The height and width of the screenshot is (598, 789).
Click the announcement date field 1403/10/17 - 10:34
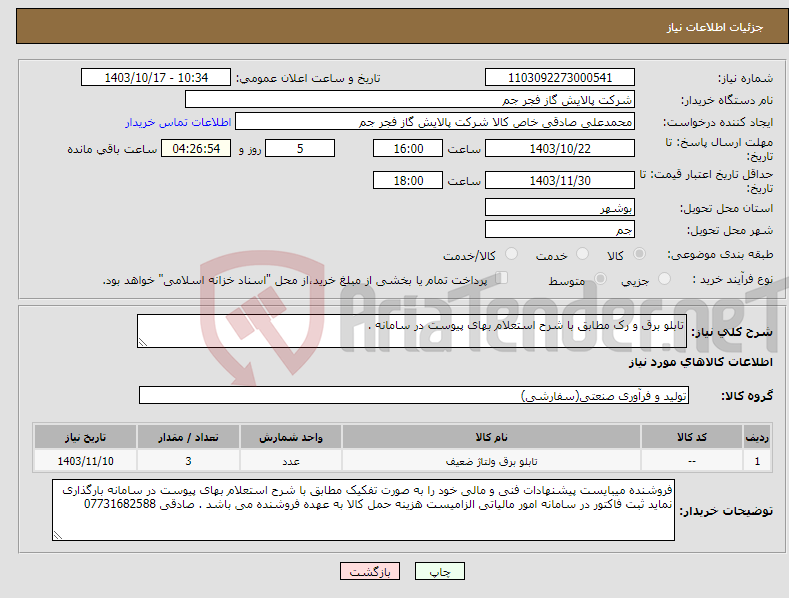coord(156,78)
